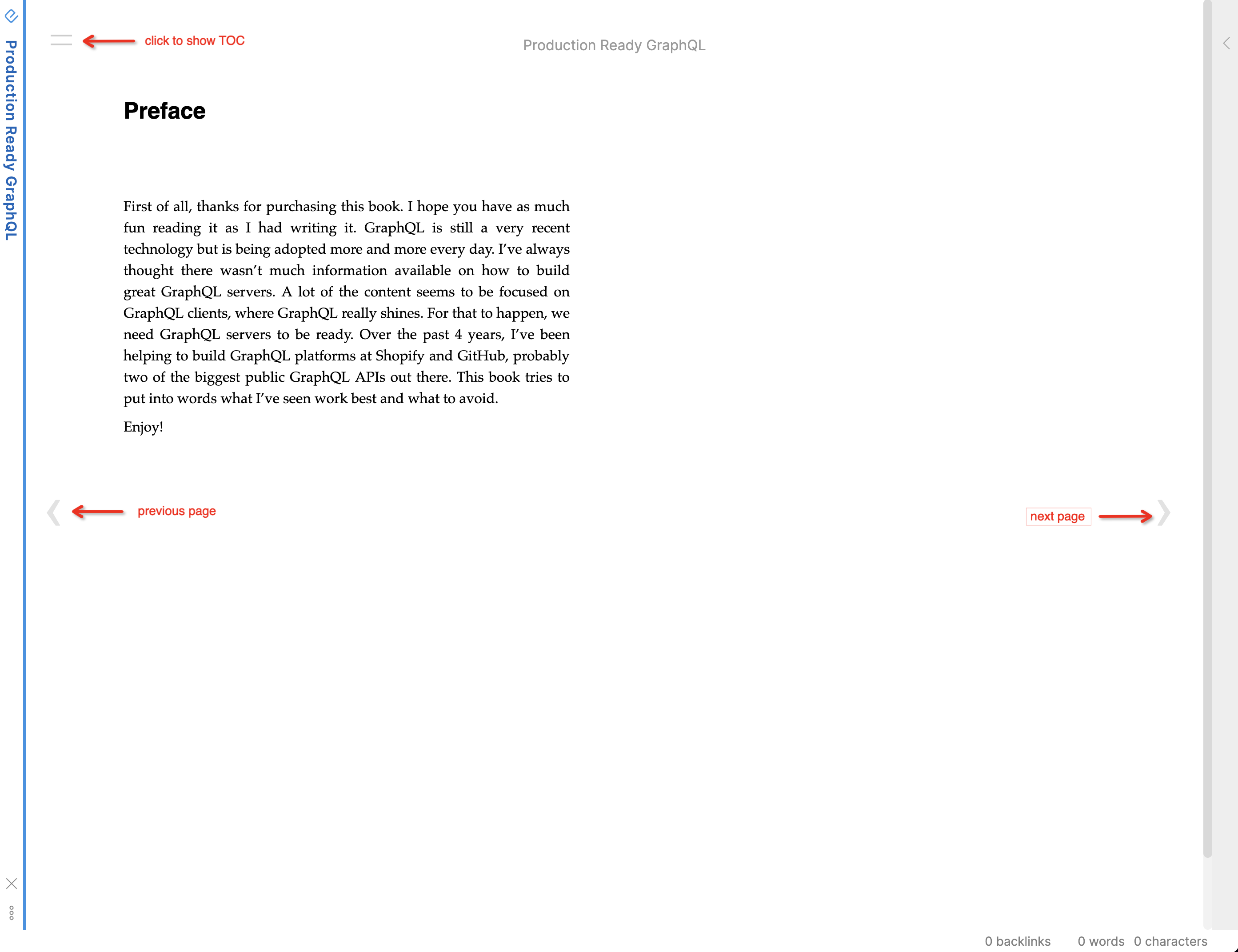The image size is (1238, 952).
Task: Click the next page navigation icon
Action: pyautogui.click(x=1164, y=513)
